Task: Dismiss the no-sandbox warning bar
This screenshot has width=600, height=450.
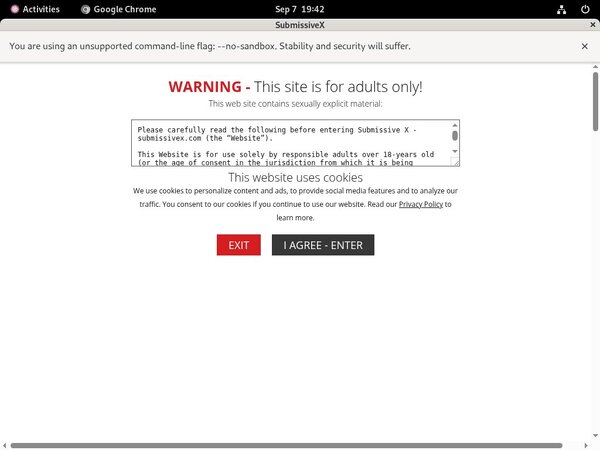Action: pos(585,46)
